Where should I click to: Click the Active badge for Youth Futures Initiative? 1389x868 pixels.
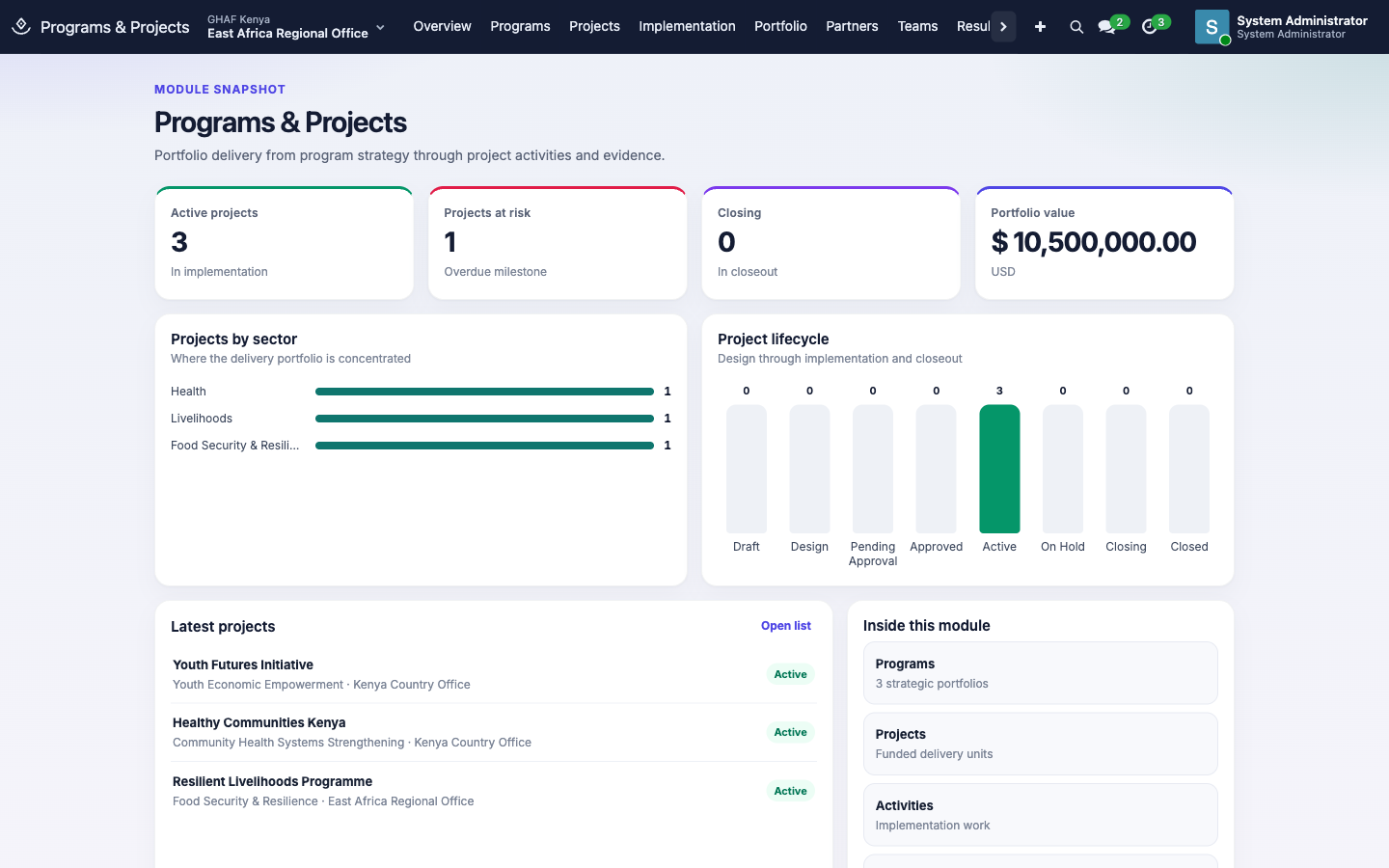click(x=791, y=674)
